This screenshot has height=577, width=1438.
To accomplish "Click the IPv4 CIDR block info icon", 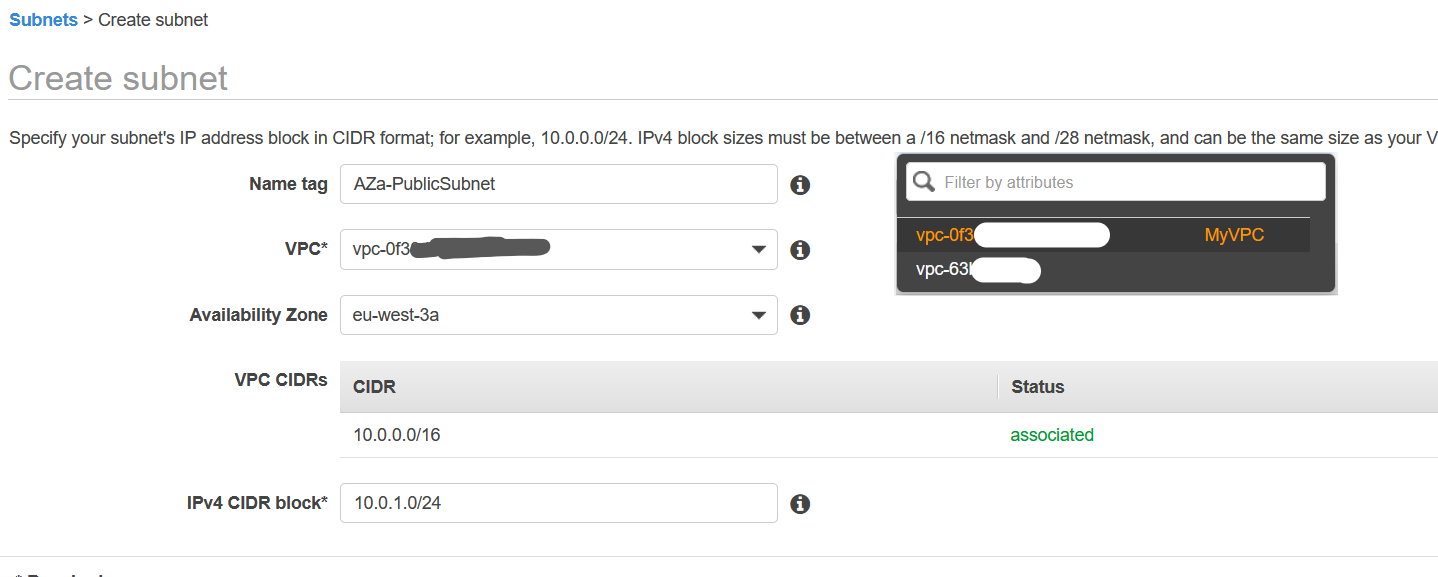I will tap(799, 504).
